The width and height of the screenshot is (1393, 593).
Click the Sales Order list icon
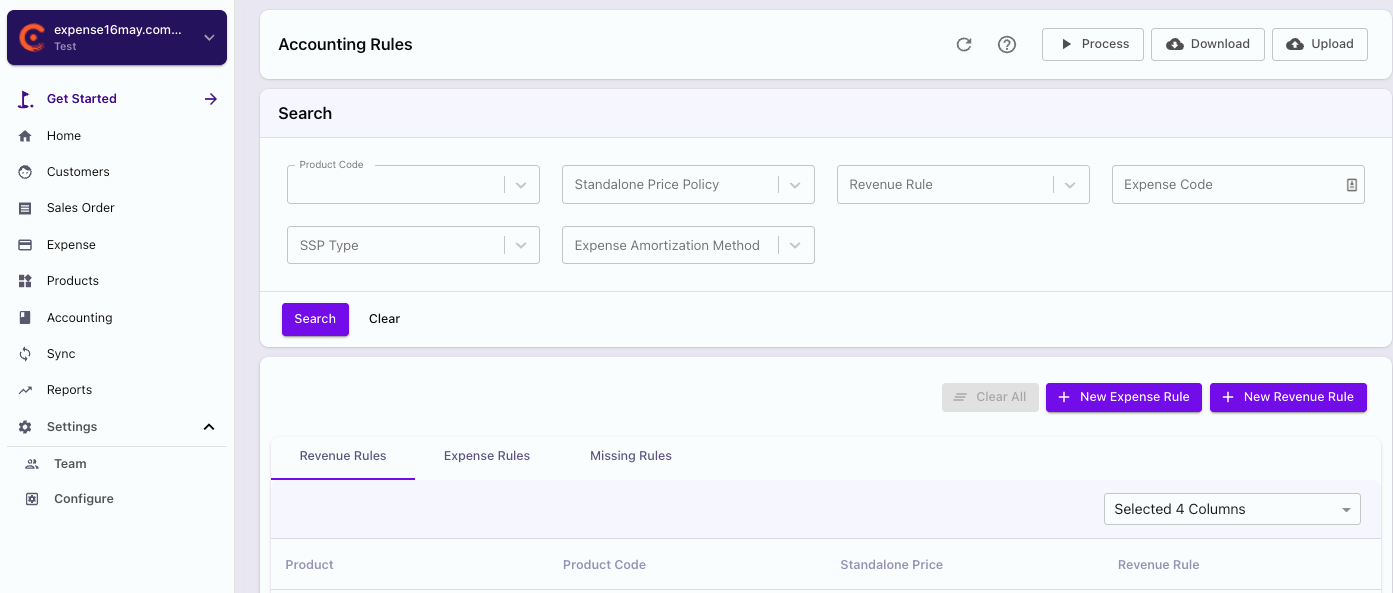point(26,208)
